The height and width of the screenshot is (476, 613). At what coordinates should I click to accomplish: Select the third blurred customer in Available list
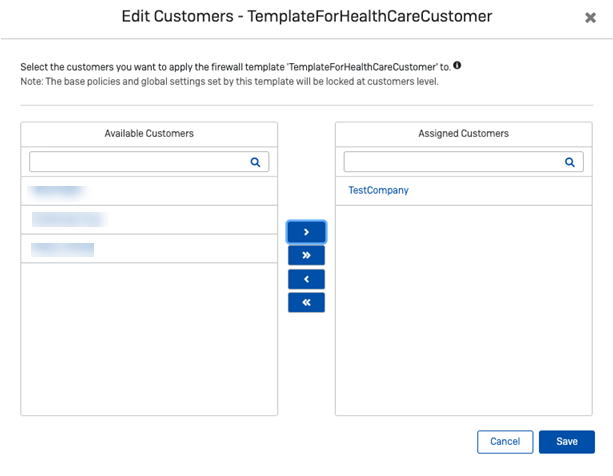click(x=63, y=249)
